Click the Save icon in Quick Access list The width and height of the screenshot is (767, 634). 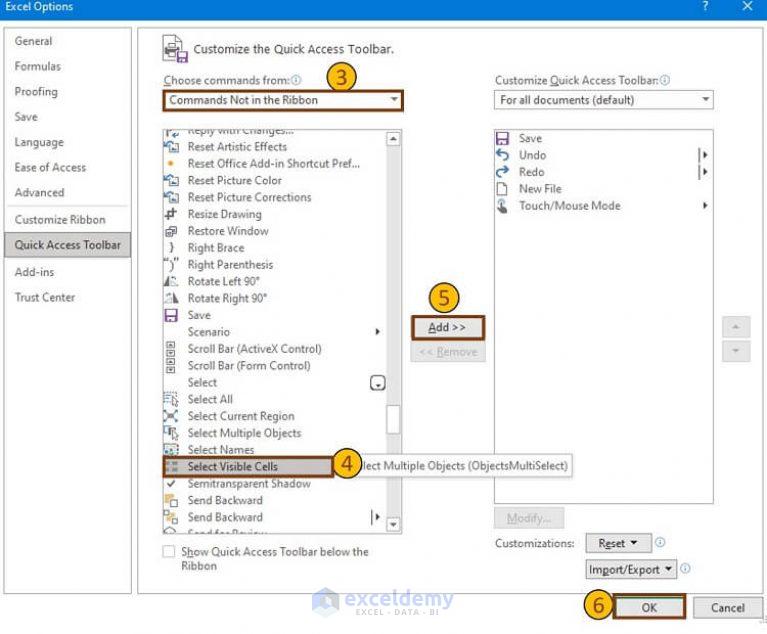[502, 138]
